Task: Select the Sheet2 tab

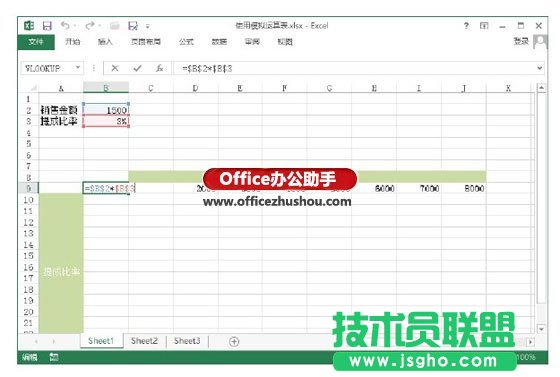Action: coord(144,341)
